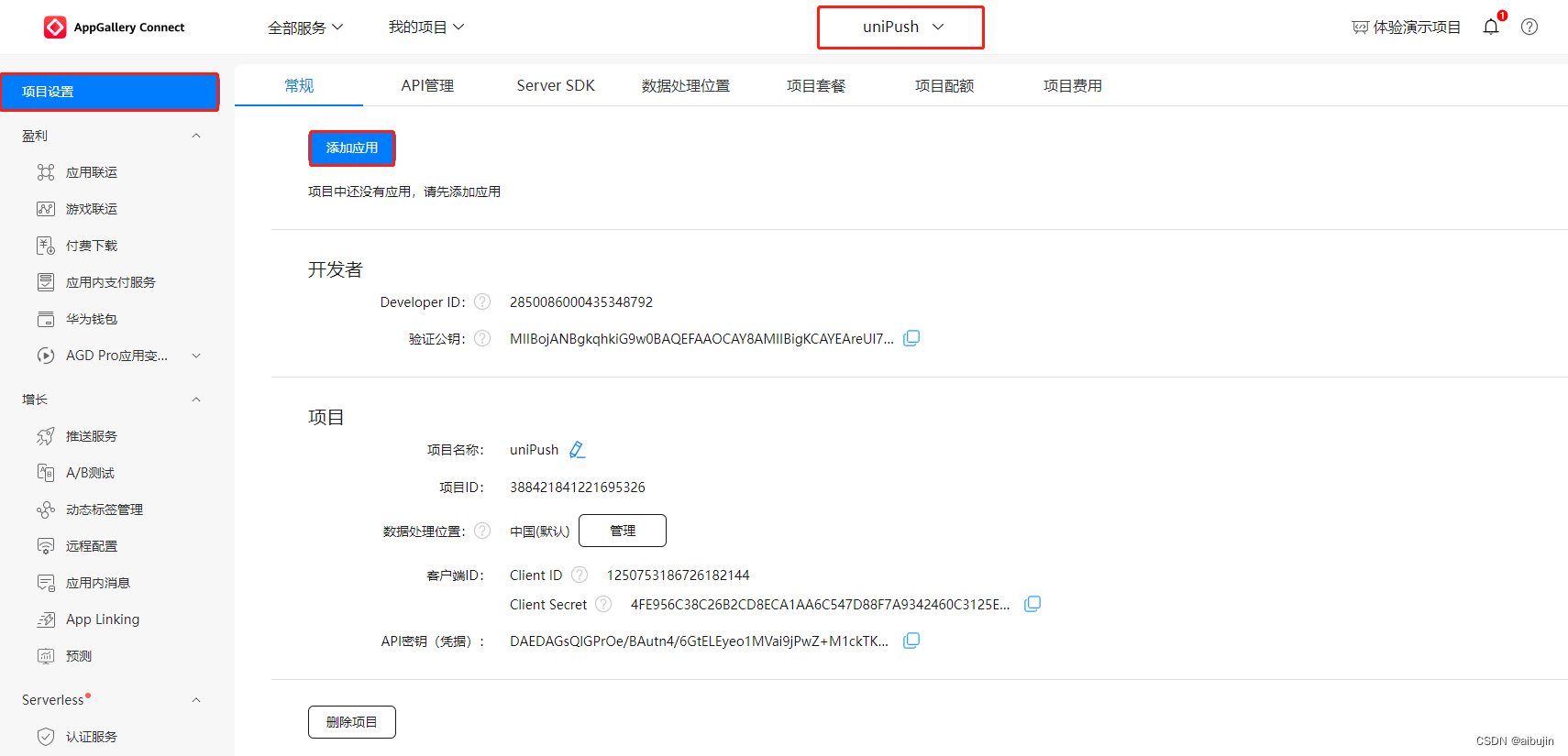Collapse the 盈利 sidebar section
Viewport: 1568px width, 756px height.
pos(196,136)
